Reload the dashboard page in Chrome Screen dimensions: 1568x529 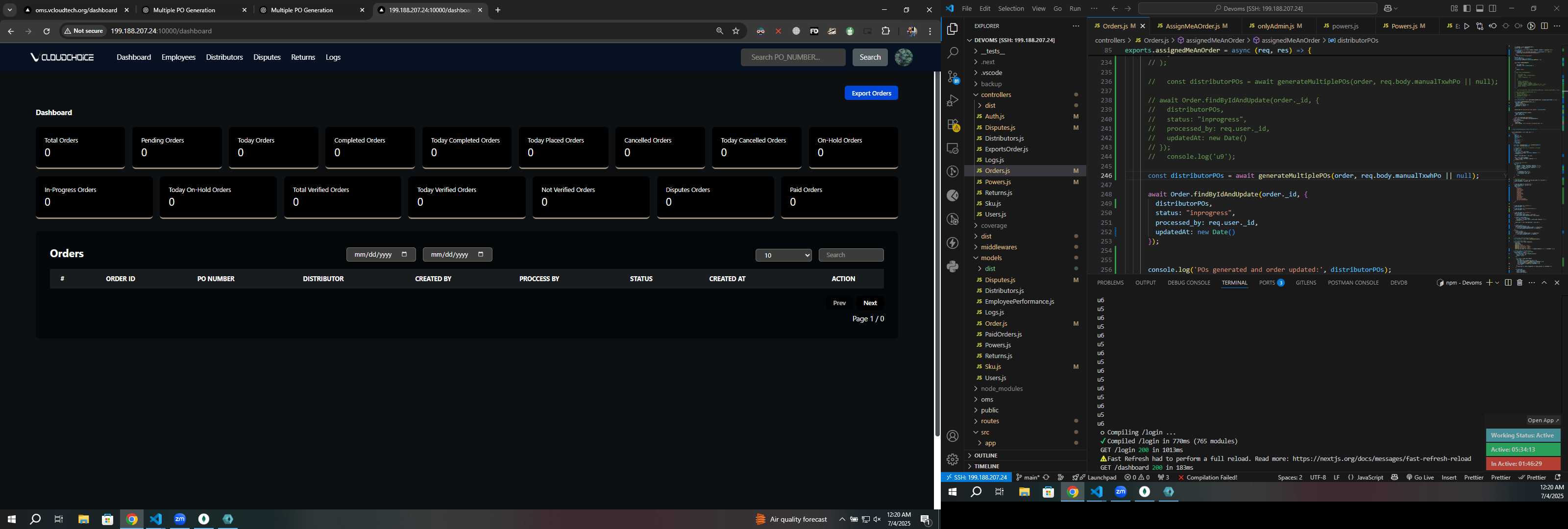point(46,31)
